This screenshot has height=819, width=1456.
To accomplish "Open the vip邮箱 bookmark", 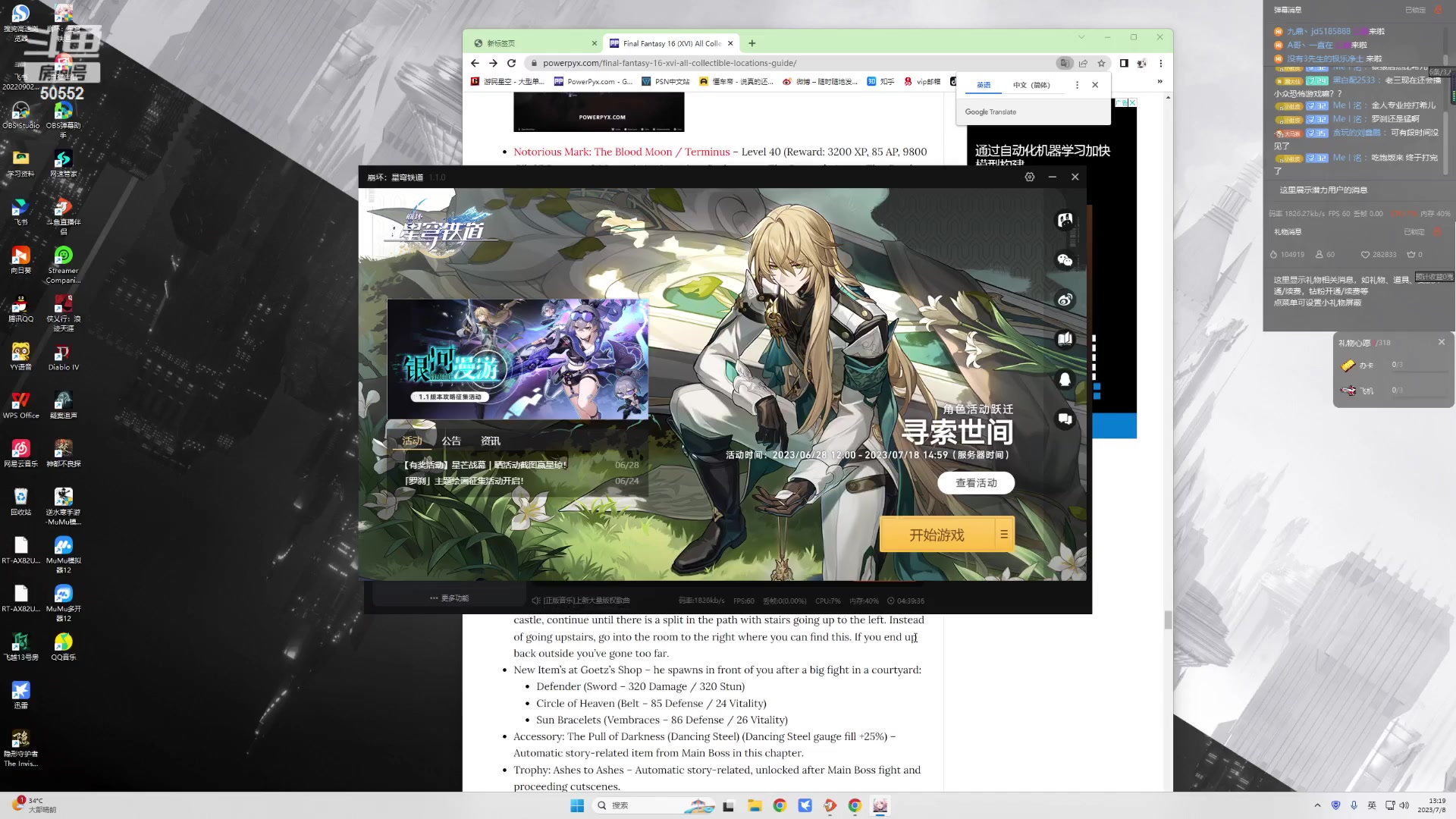I will pyautogui.click(x=922, y=81).
